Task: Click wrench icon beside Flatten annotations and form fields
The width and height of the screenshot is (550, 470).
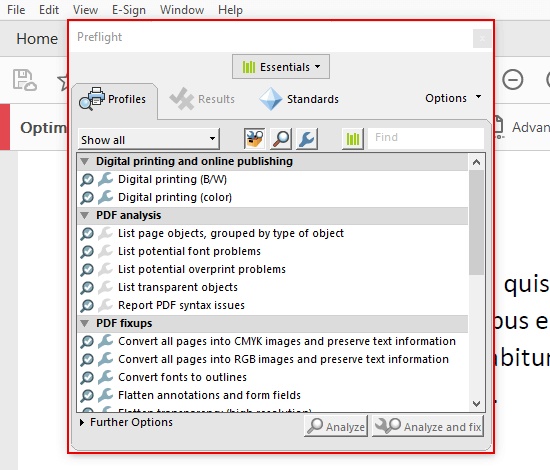Action: [x=105, y=395]
